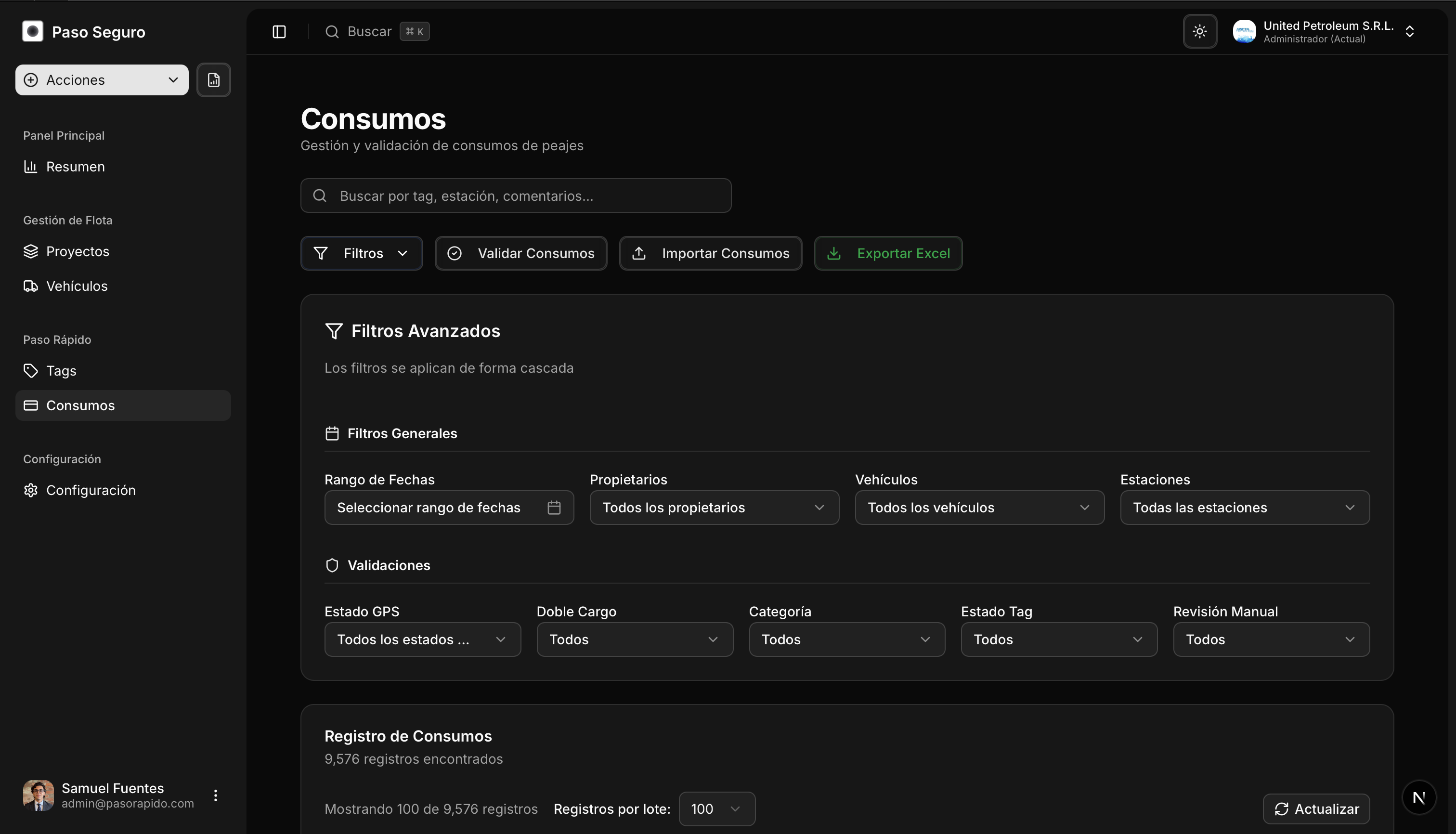Click the Exportar Excel button
Viewport: 1456px width, 834px height.
coord(888,253)
